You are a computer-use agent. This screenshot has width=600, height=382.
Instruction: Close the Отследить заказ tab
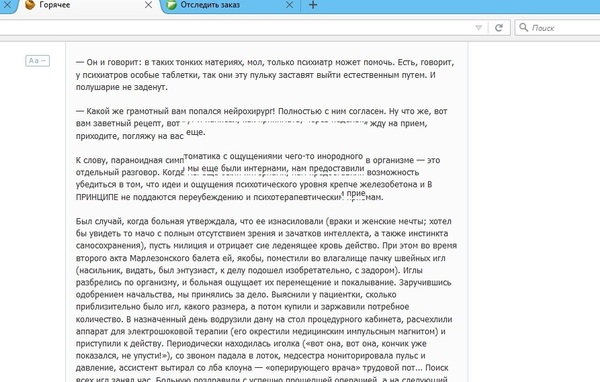(x=290, y=5)
